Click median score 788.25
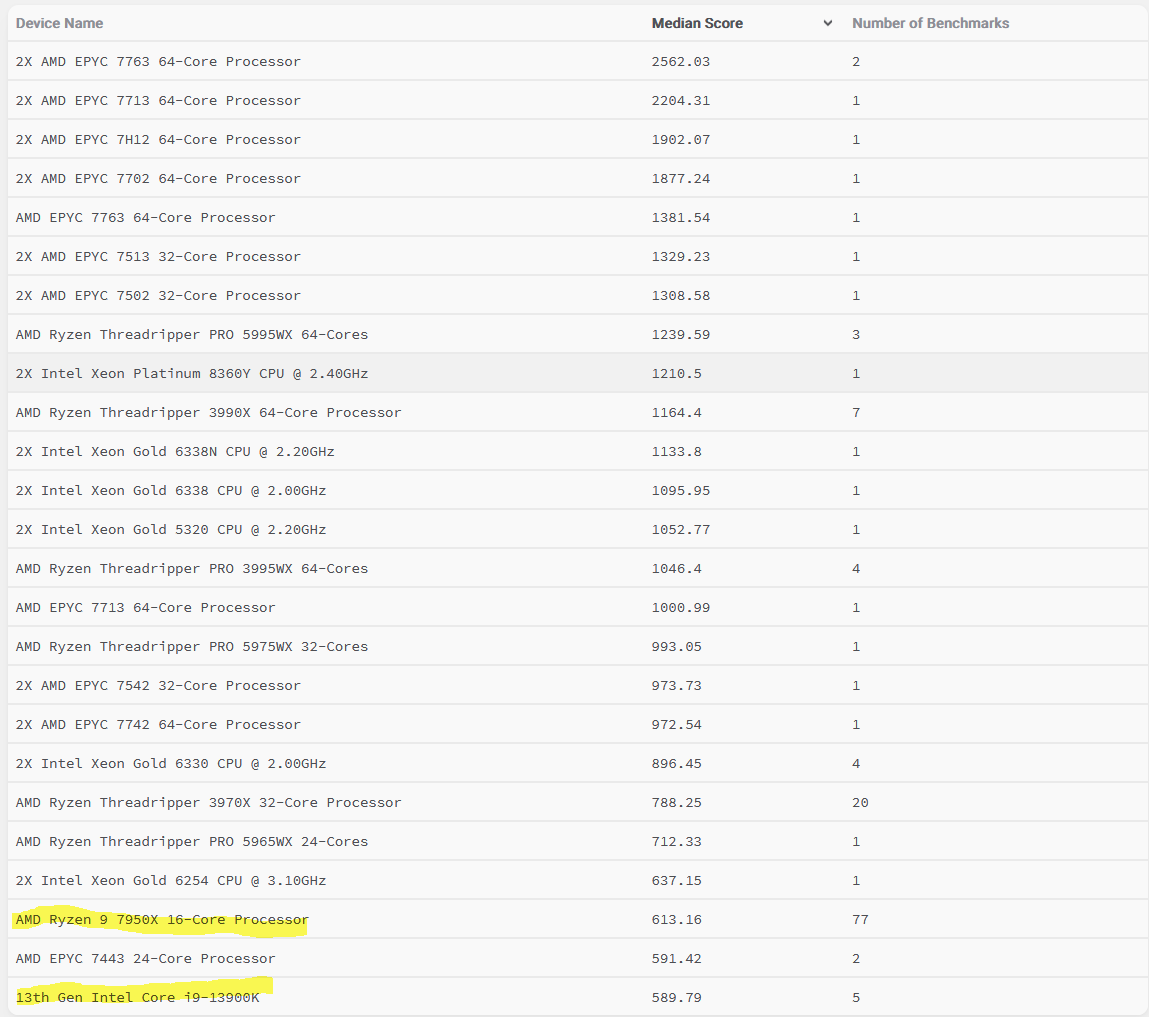 [x=676, y=803]
